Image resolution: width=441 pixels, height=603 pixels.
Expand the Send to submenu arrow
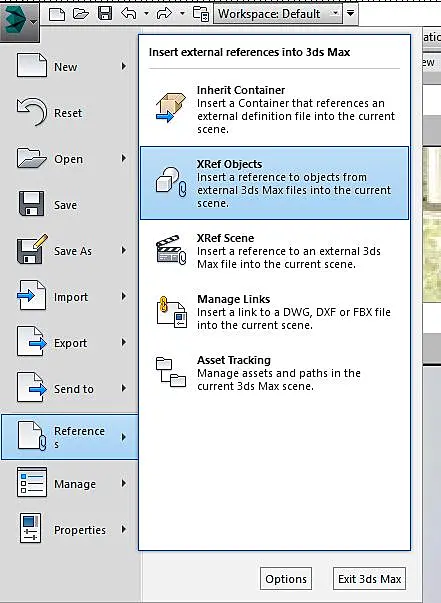123,388
